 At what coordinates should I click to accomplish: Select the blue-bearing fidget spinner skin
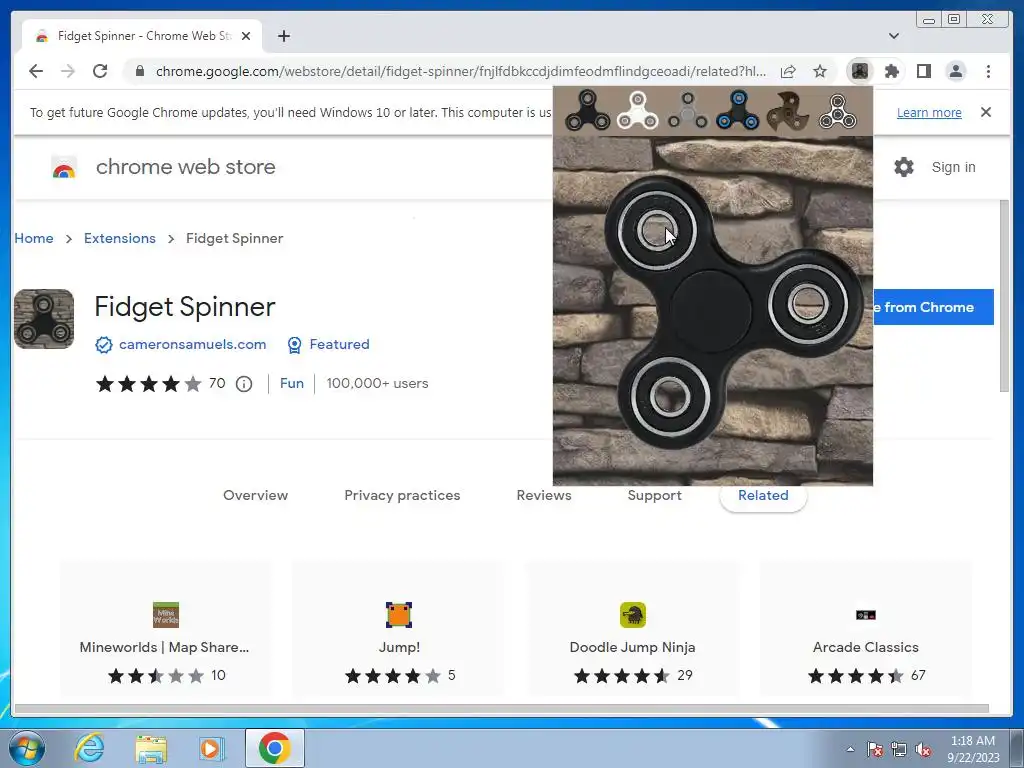click(x=737, y=110)
